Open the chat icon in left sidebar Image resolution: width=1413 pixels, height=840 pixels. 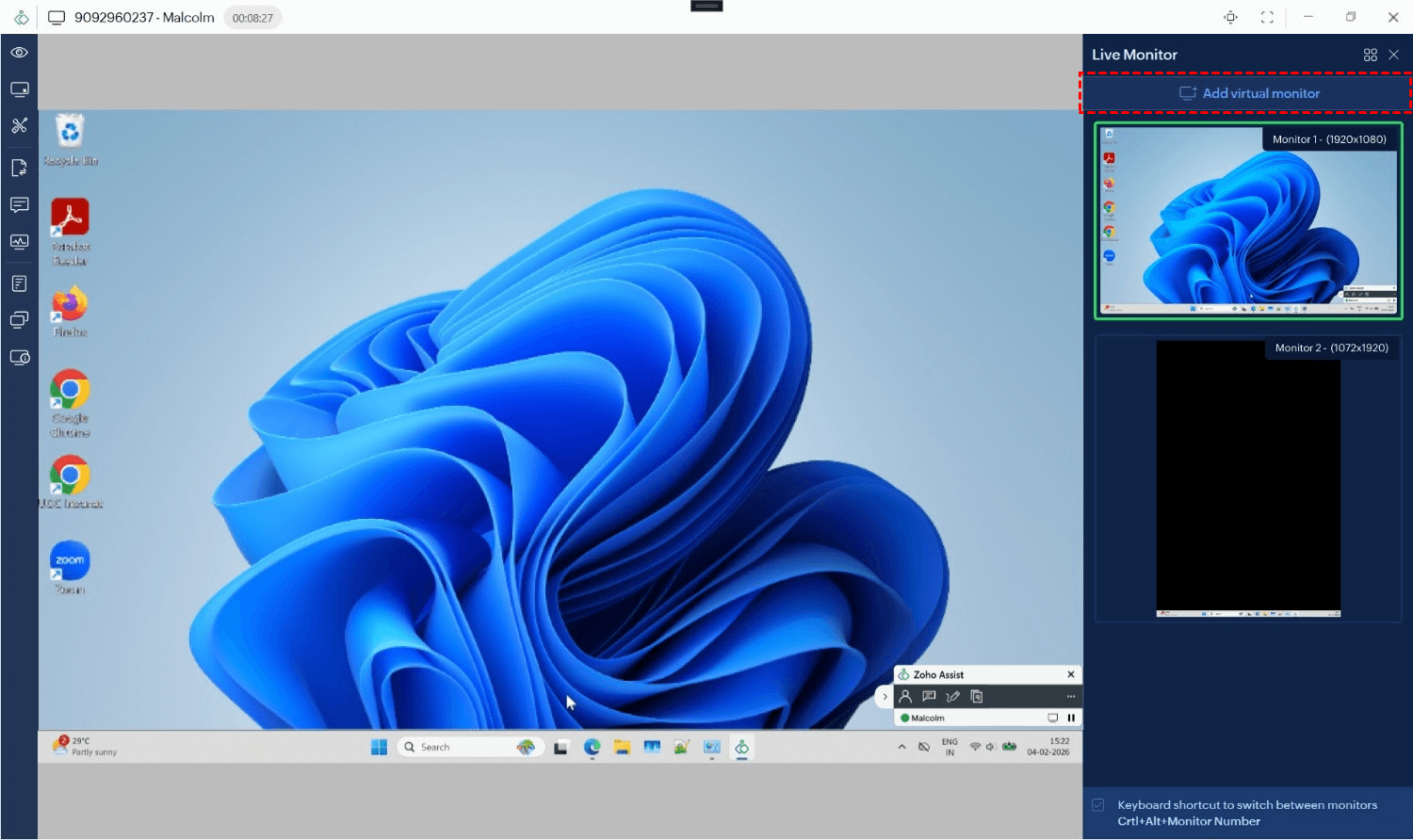(x=19, y=205)
